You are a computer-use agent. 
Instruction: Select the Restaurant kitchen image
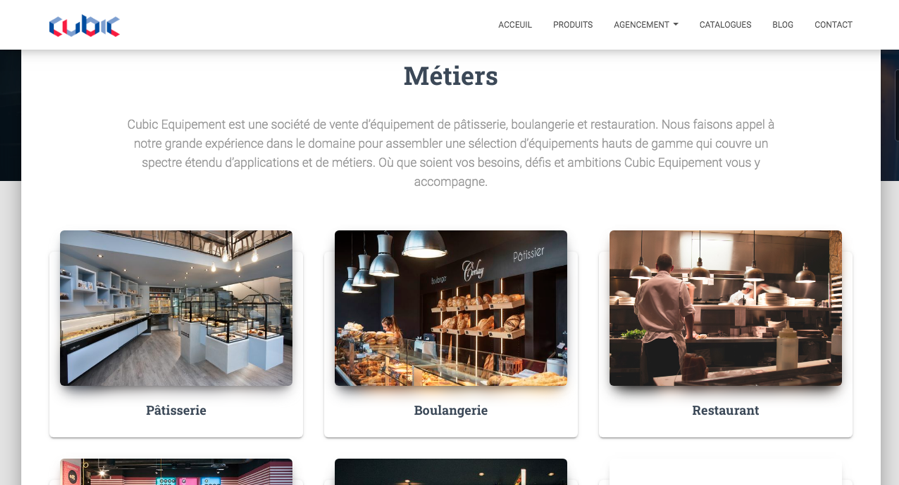click(725, 308)
